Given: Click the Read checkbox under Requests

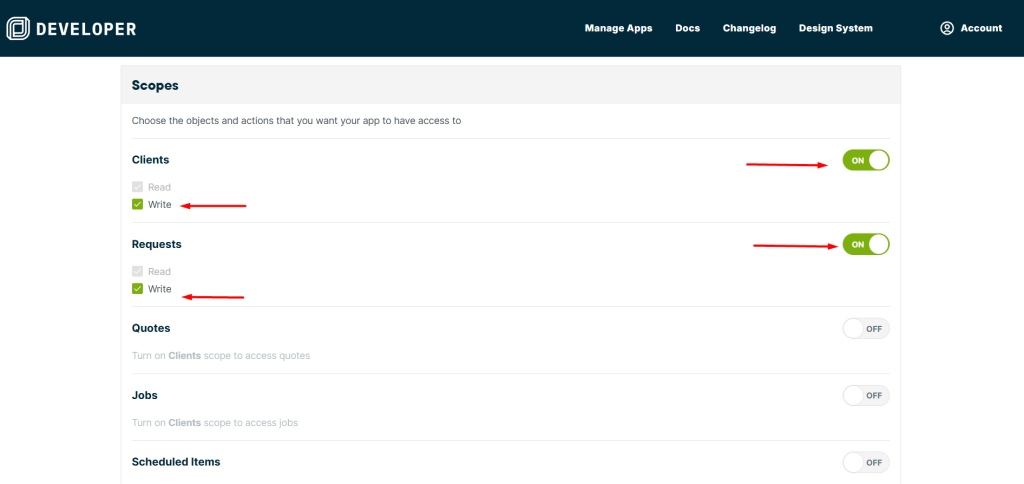Looking at the screenshot, I should pyautogui.click(x=138, y=271).
